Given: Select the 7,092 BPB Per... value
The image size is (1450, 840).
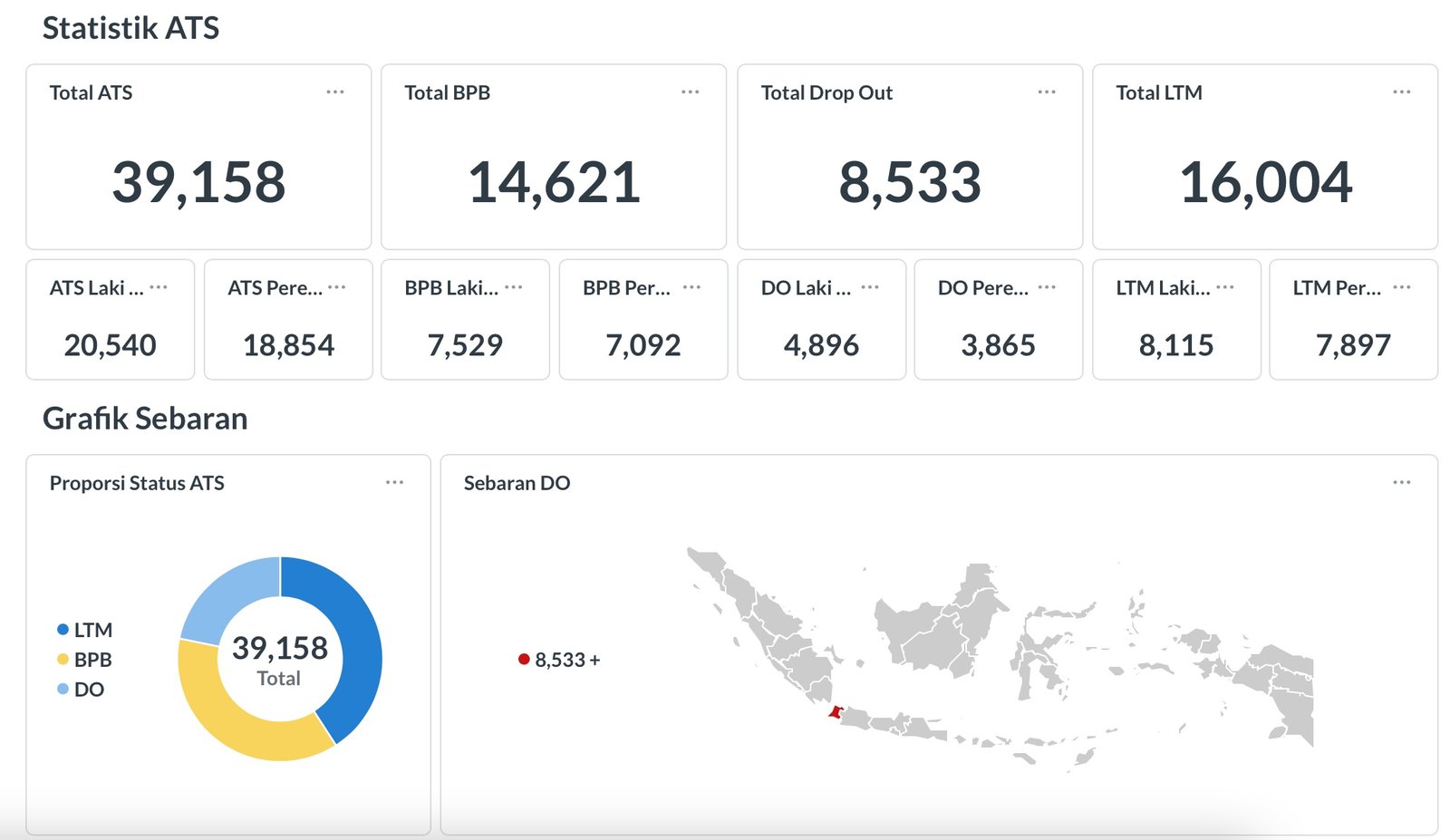Looking at the screenshot, I should click(x=643, y=345).
